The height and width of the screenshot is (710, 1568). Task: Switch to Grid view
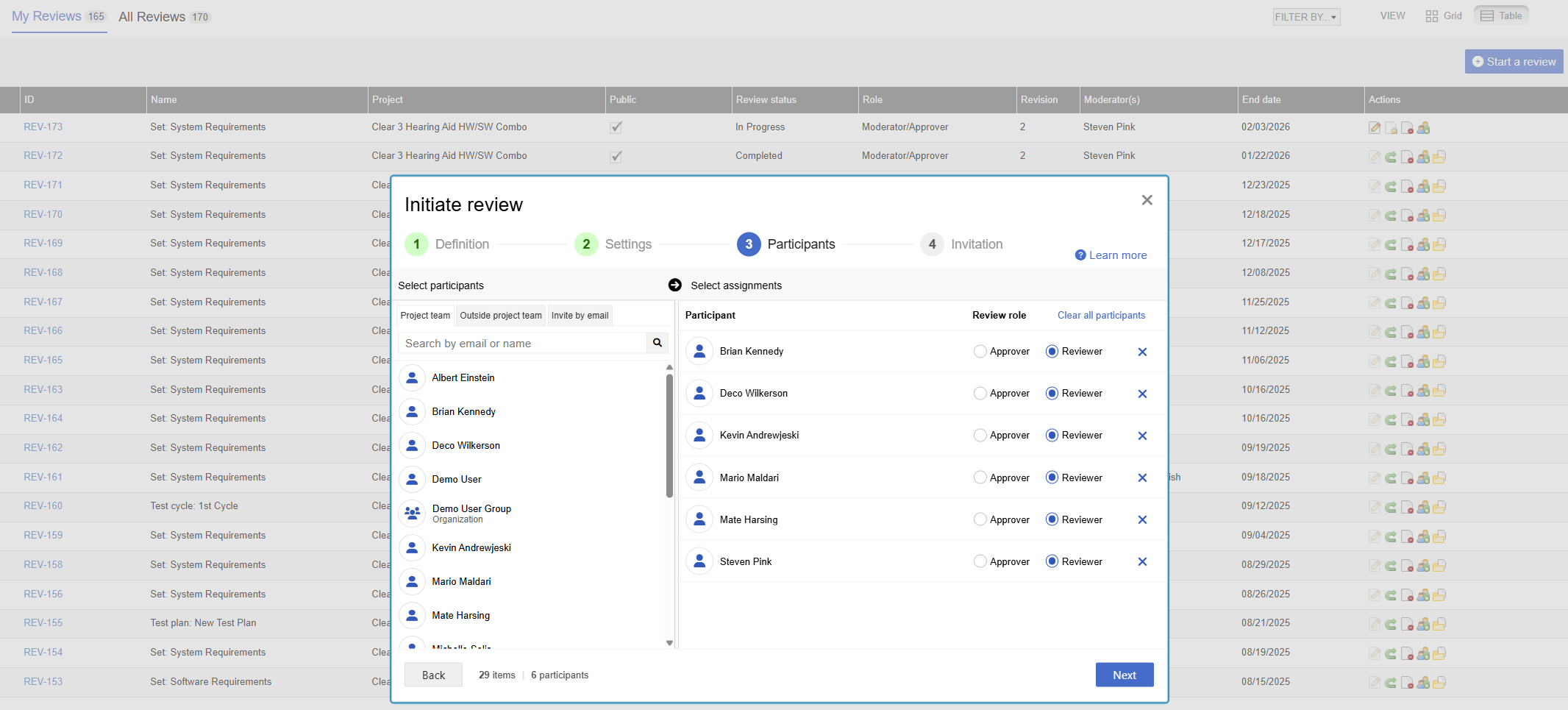click(1444, 15)
